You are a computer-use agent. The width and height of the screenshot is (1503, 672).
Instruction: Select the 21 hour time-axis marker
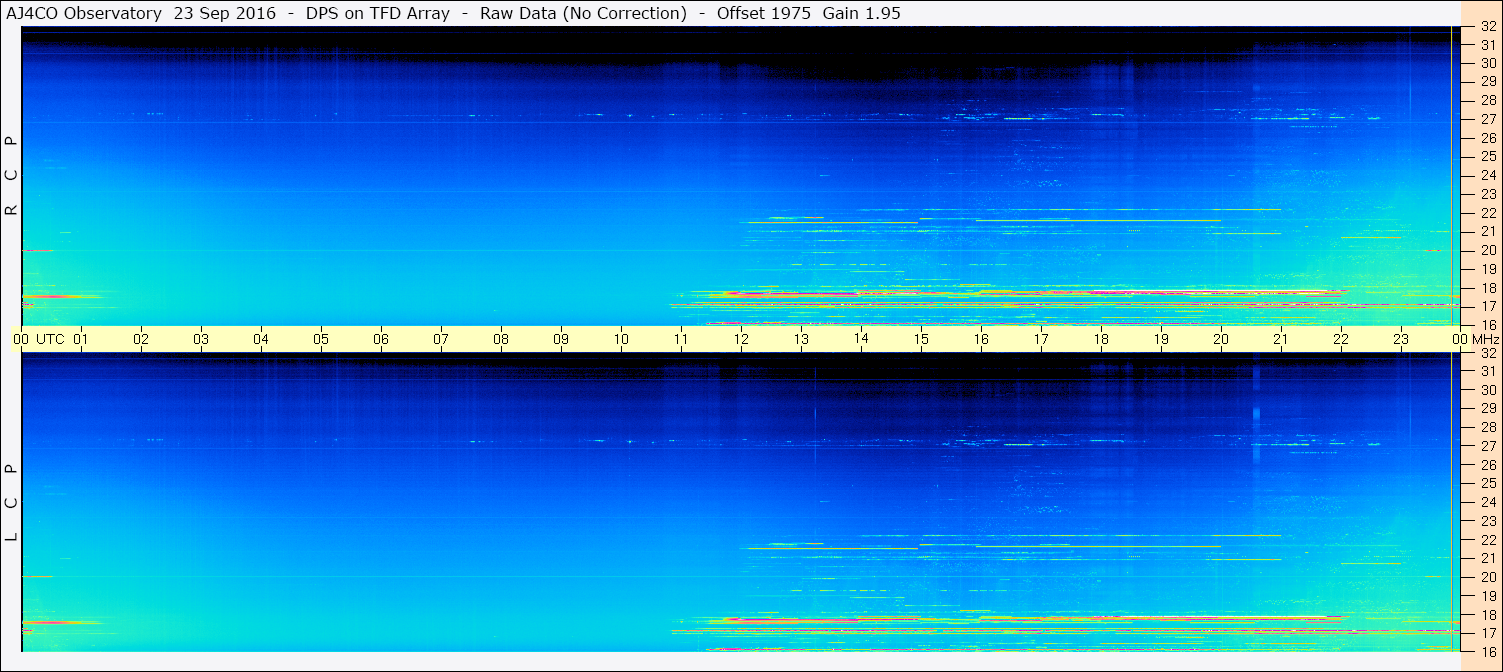pos(1281,339)
